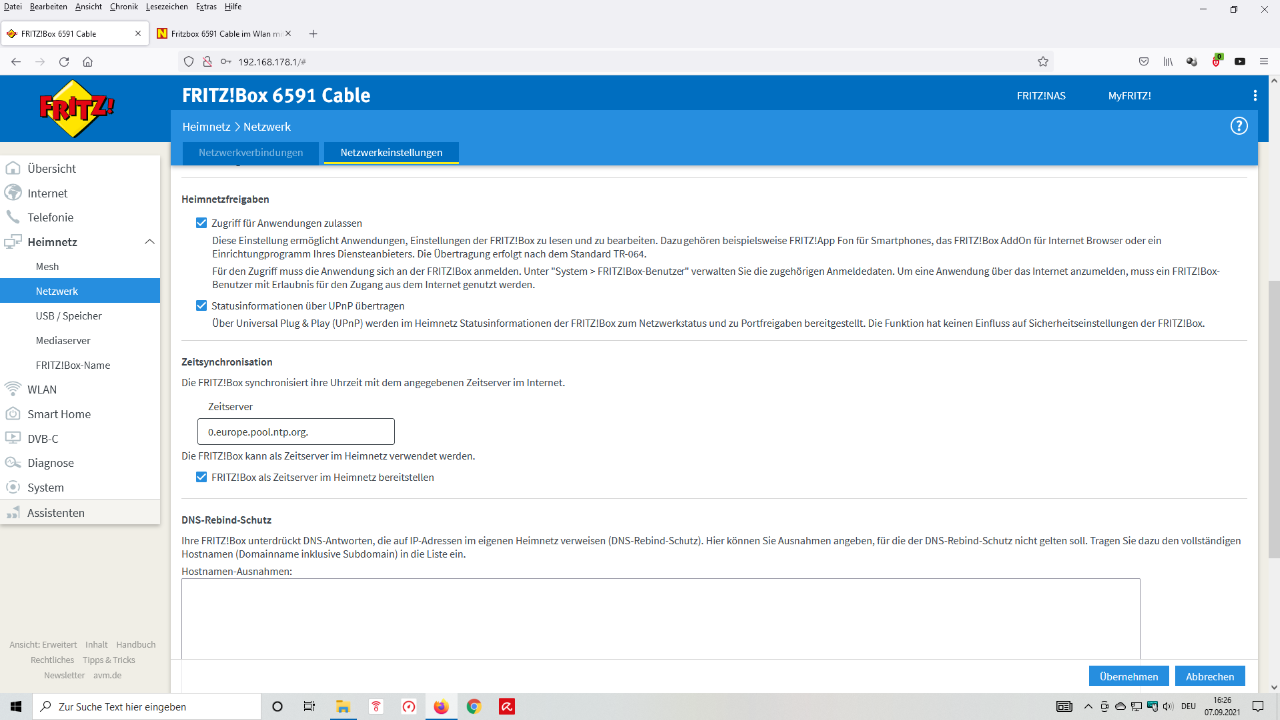Click the Assistenten stairs icon
The width and height of the screenshot is (1280, 720).
tap(13, 512)
